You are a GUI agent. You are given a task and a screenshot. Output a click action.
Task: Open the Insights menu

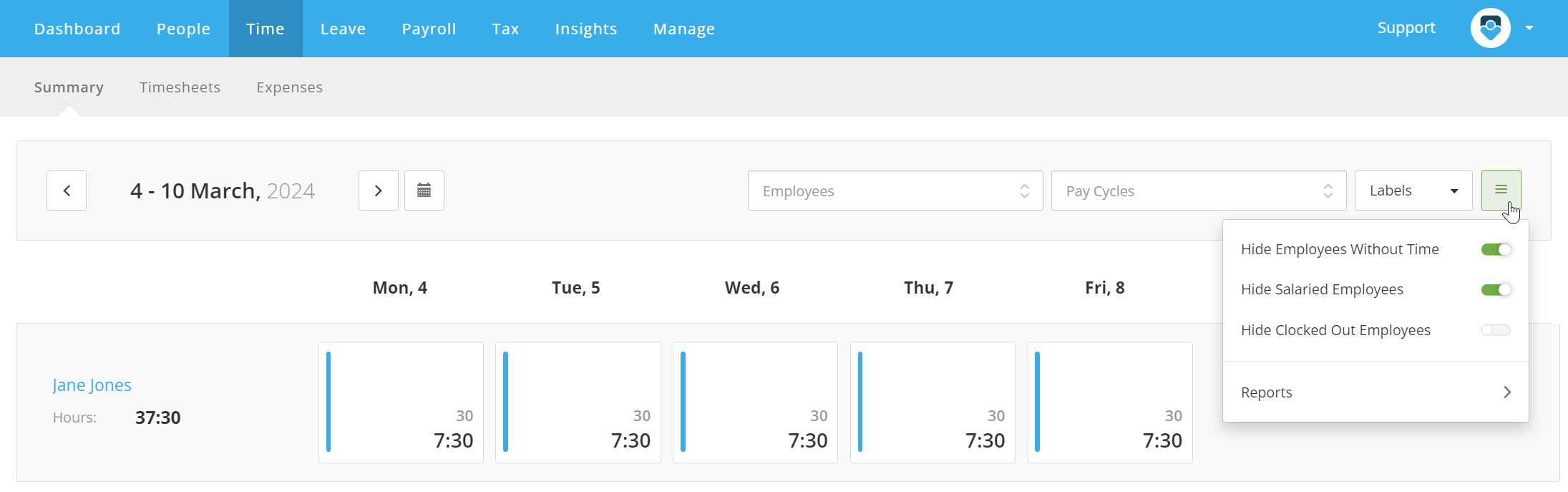click(586, 29)
